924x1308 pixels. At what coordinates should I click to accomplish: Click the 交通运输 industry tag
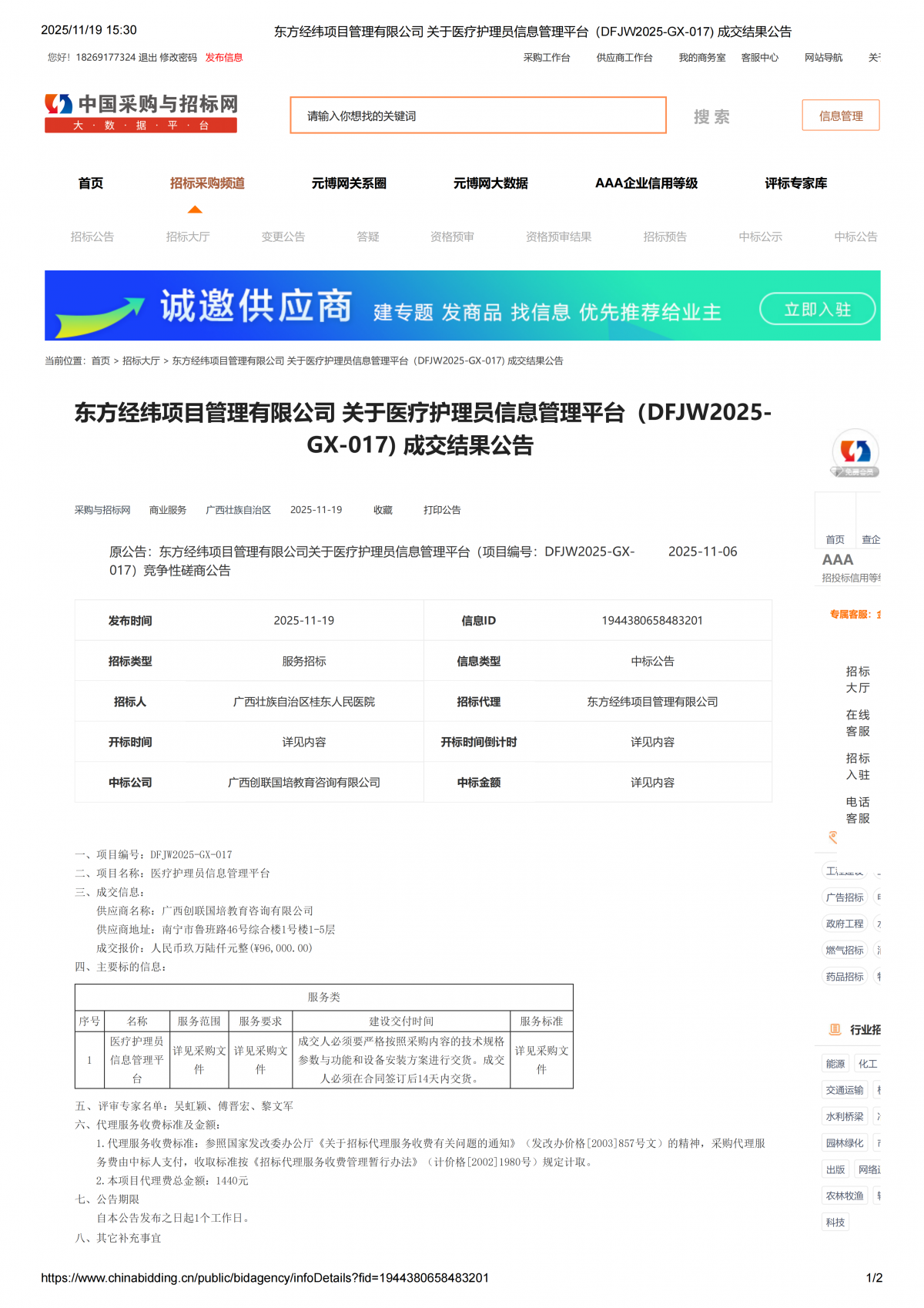coord(845,1090)
